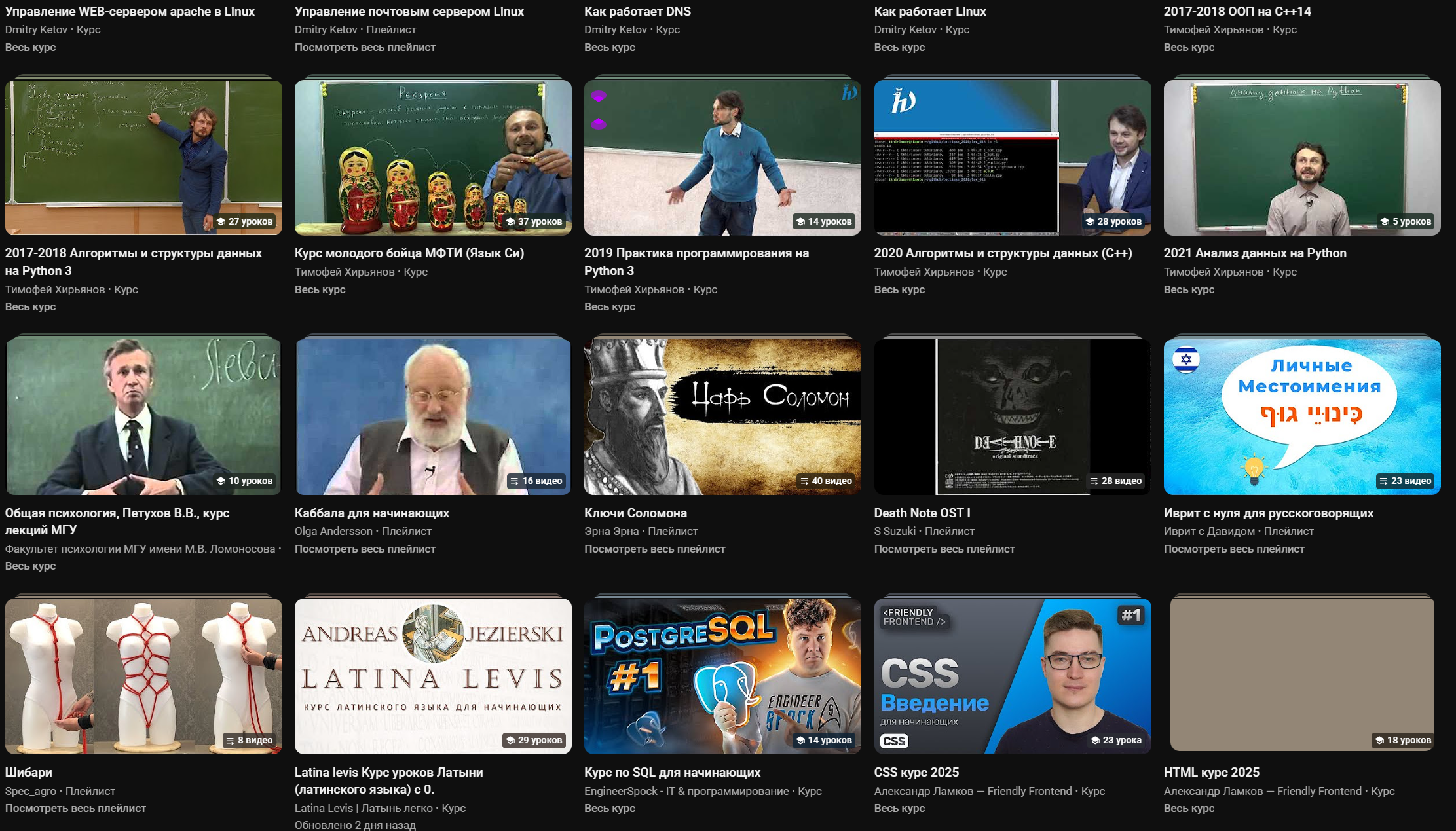This screenshot has width=1456, height=831.
Task: Click Весь курс under CSS курс 2025
Action: [899, 808]
